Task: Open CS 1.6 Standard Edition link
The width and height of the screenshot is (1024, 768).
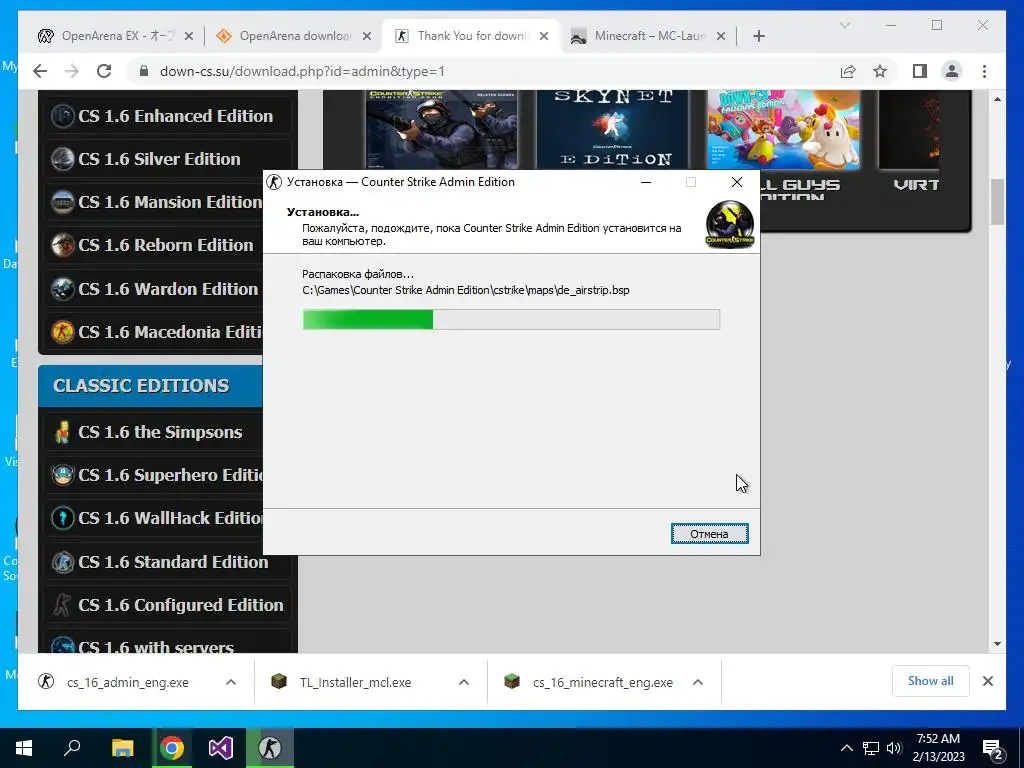Action: tap(173, 562)
